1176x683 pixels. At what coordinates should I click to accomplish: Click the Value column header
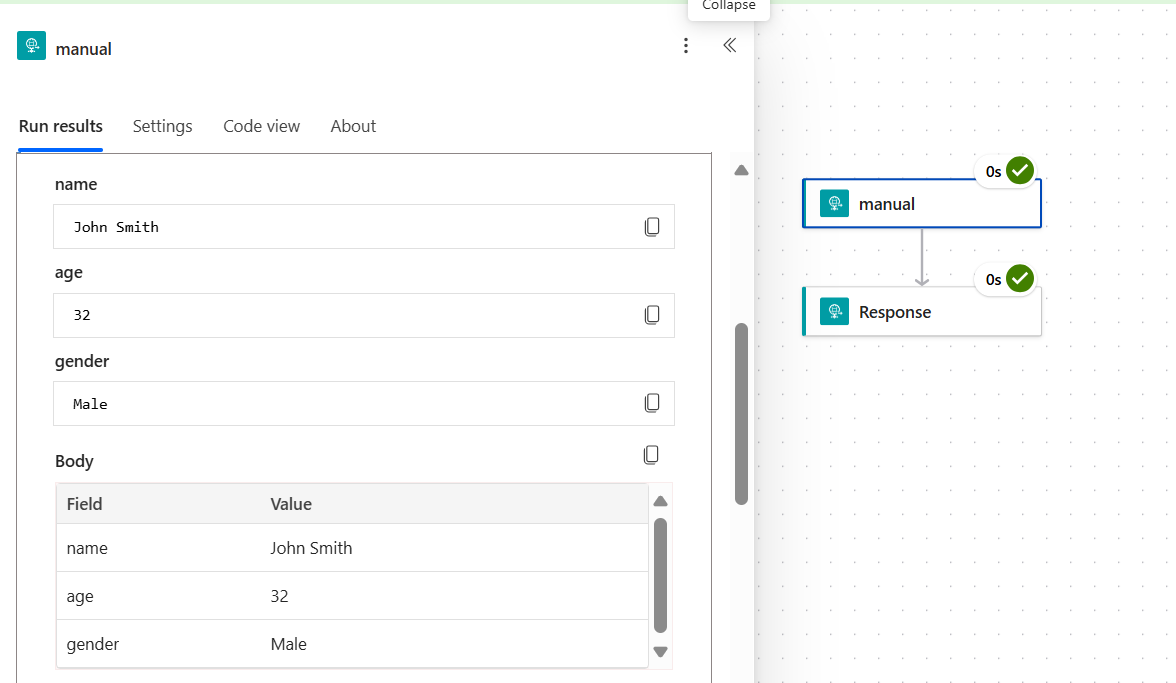click(x=291, y=504)
